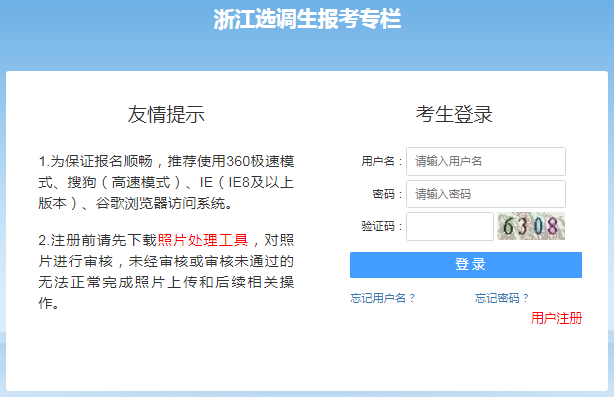This screenshot has width=614, height=397.
Task: Click the 密码： field label
Action: tap(387, 194)
